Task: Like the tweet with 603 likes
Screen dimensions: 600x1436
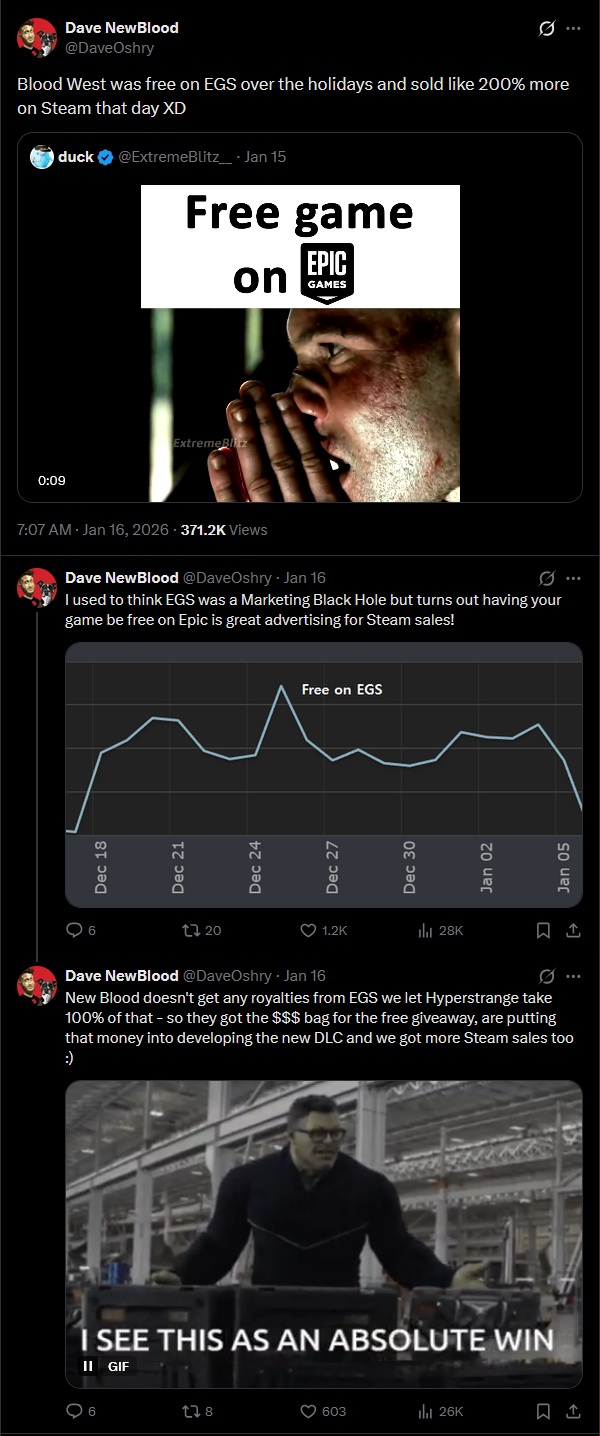Action: tap(309, 1411)
